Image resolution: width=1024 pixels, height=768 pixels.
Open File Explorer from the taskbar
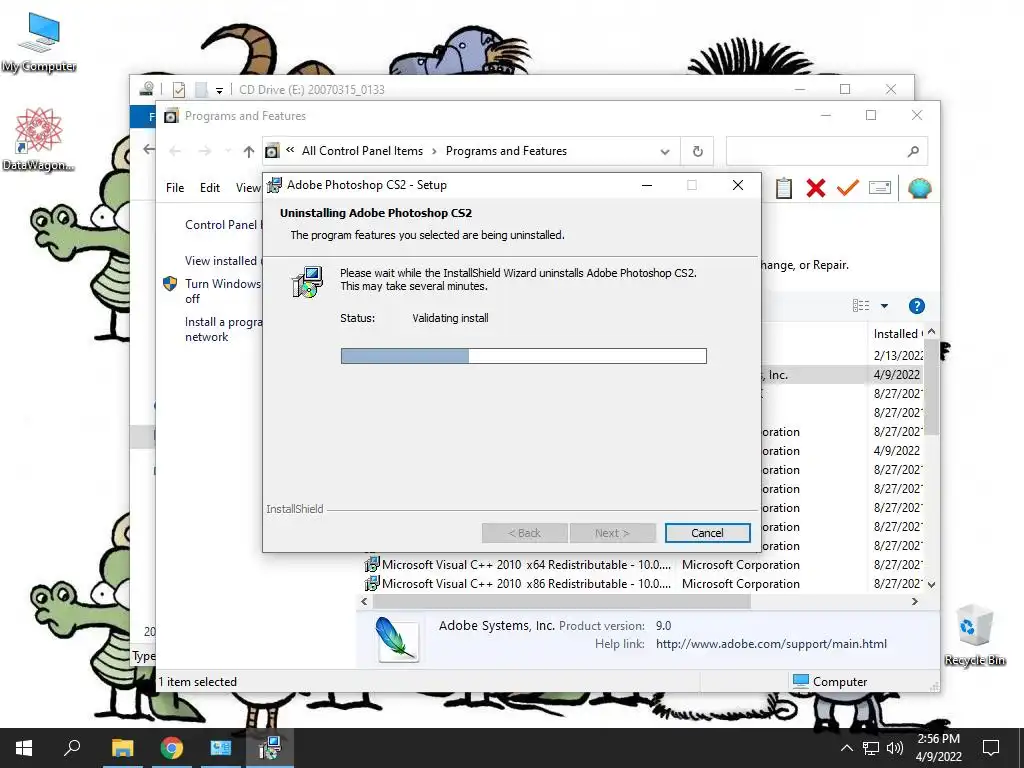(x=122, y=748)
